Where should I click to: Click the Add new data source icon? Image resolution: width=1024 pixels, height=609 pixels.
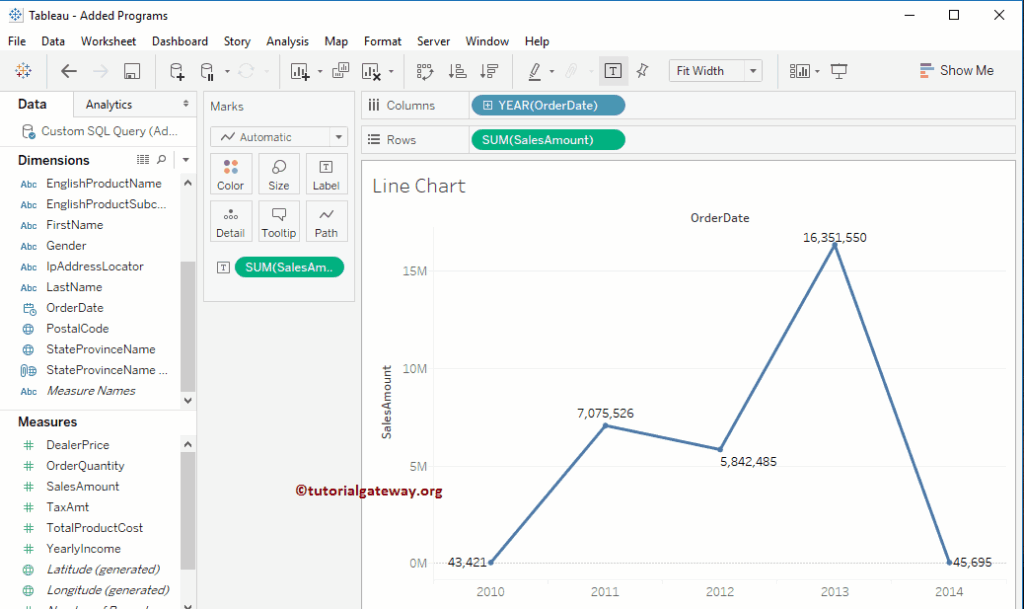pyautogui.click(x=177, y=70)
